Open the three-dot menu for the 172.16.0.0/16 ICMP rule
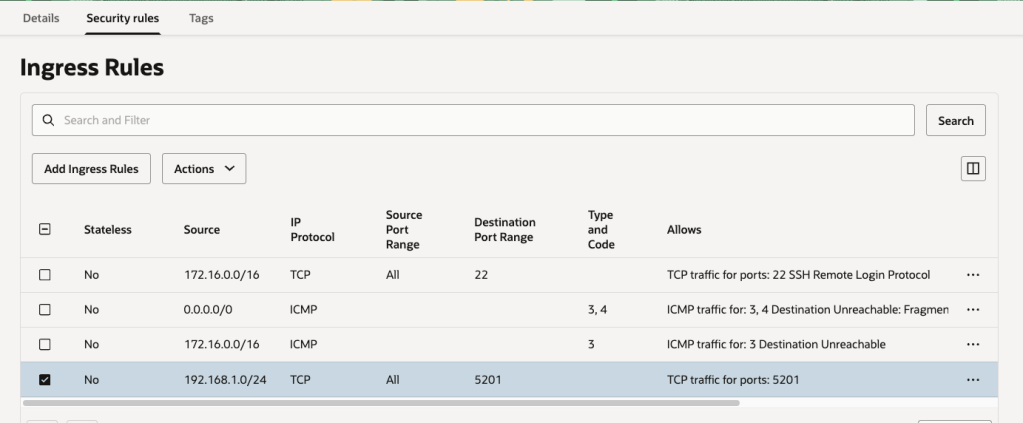This screenshot has height=423, width=1023. (x=973, y=345)
